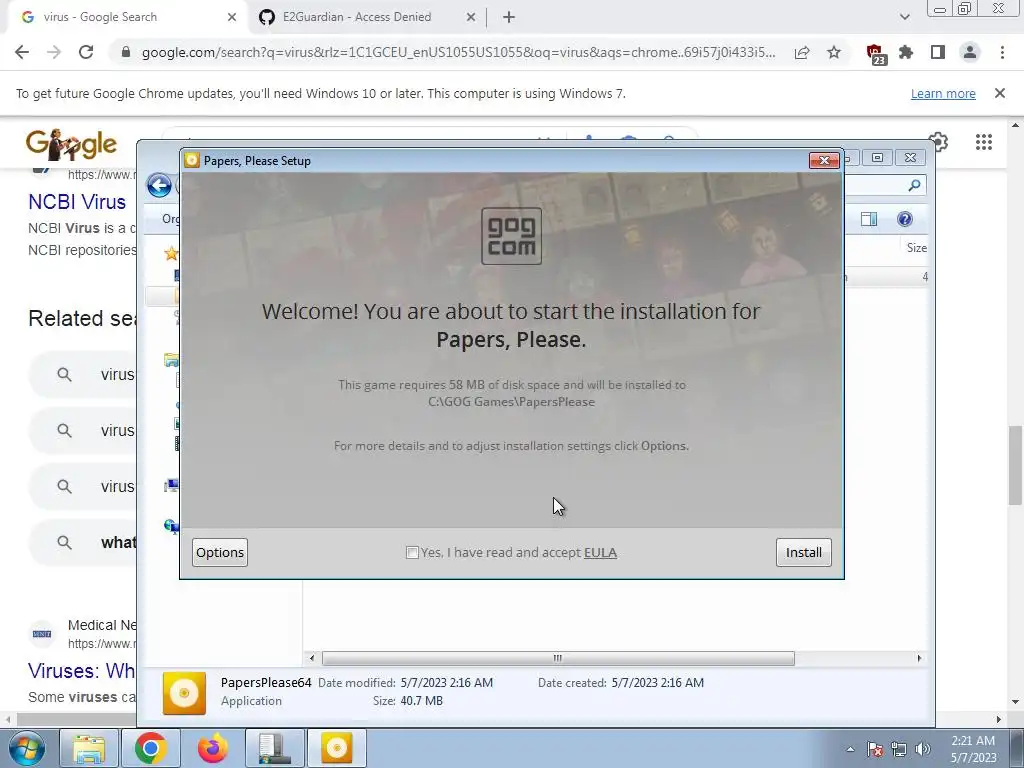1024x768 pixels.
Task: Open the Chrome three-dot menu
Action: click(x=1002, y=52)
